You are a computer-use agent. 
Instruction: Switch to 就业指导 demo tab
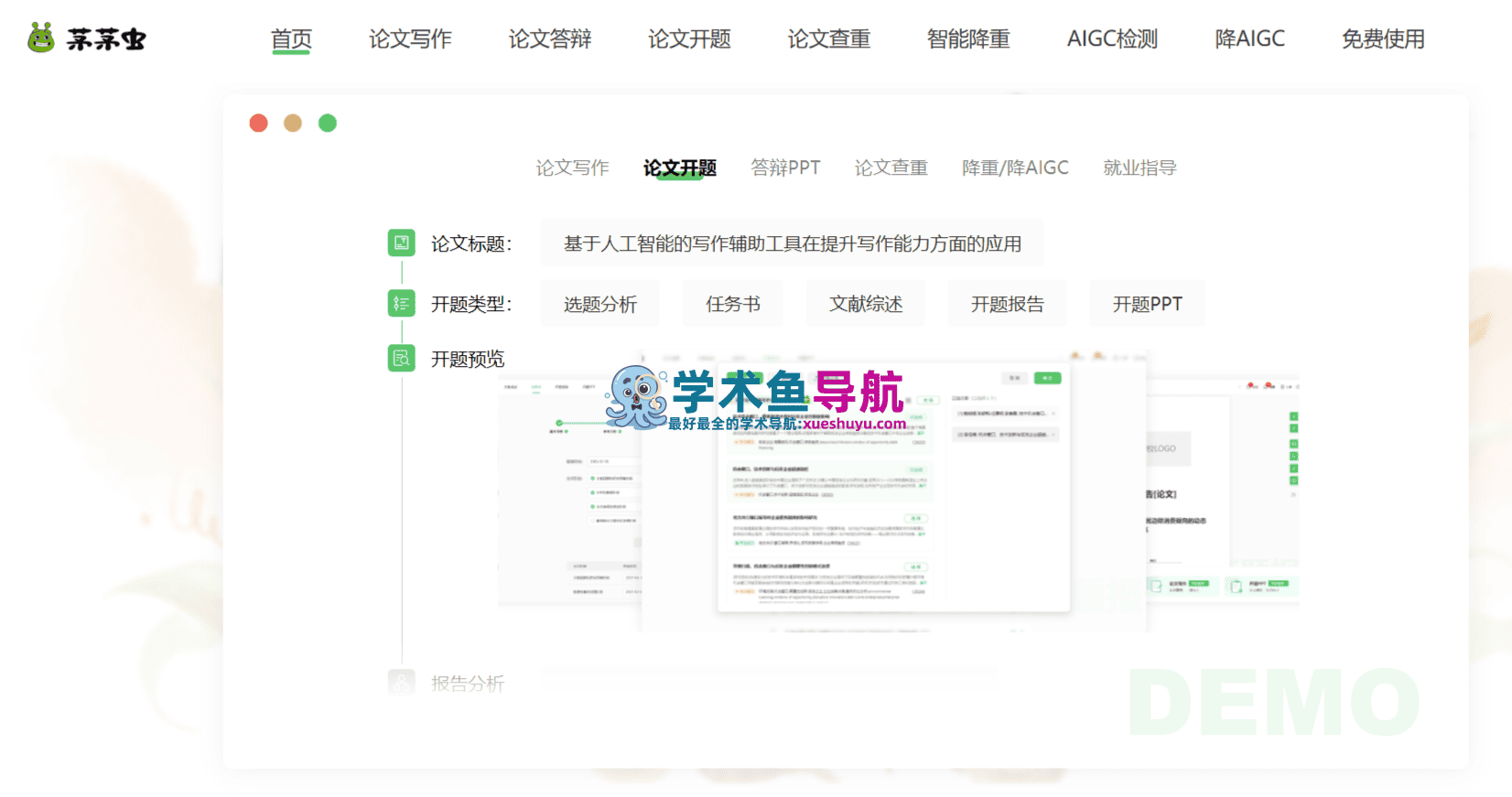coord(1140,167)
